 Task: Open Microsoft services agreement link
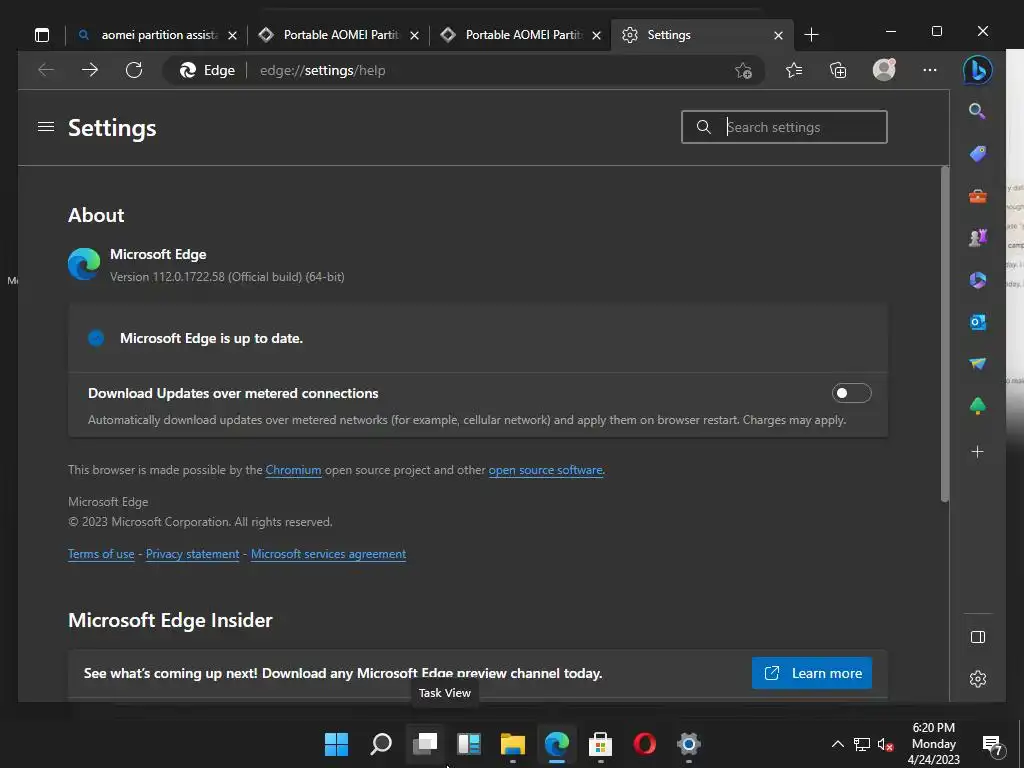tap(328, 554)
